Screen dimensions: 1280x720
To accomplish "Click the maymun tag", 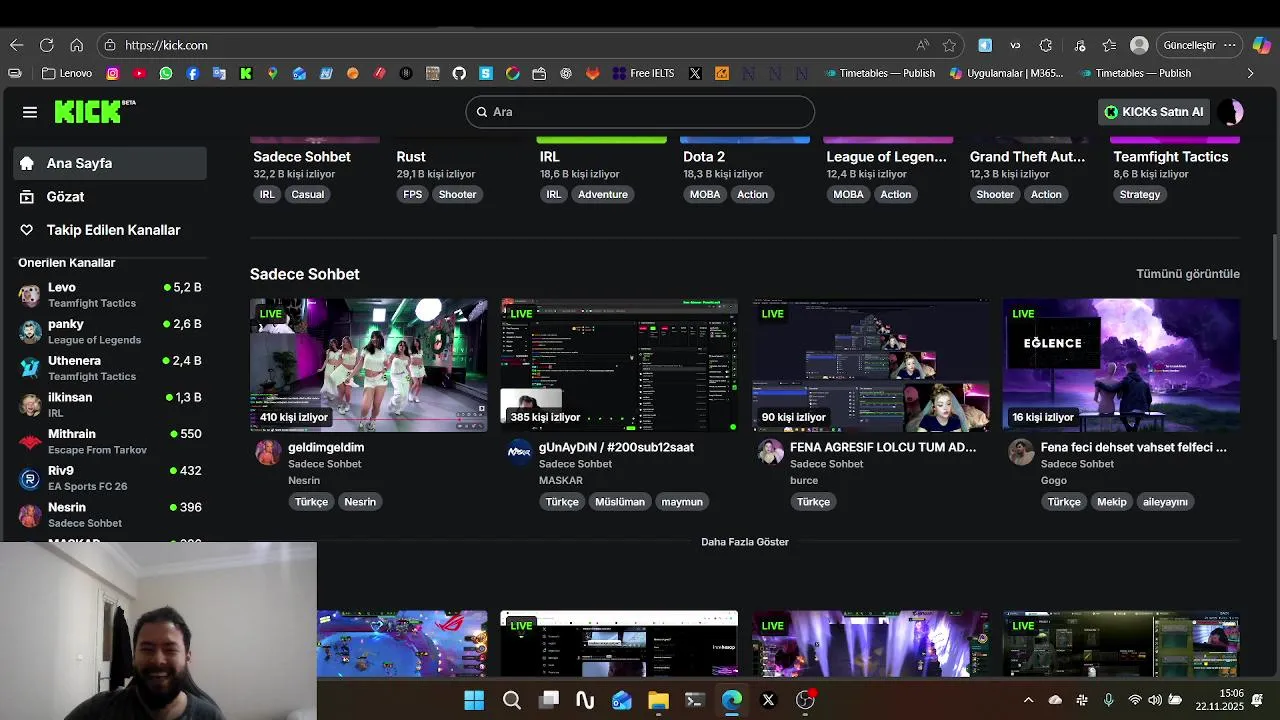I will tap(682, 502).
